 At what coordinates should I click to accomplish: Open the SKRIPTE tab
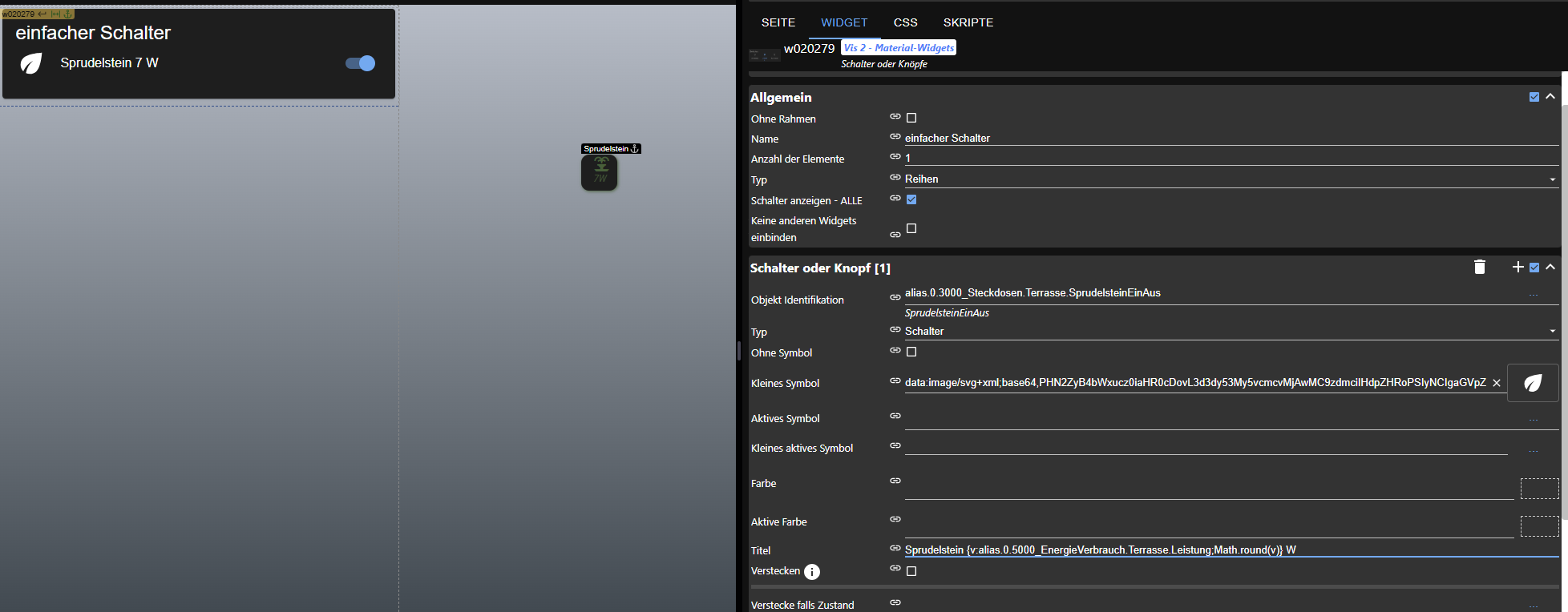pyautogui.click(x=968, y=22)
